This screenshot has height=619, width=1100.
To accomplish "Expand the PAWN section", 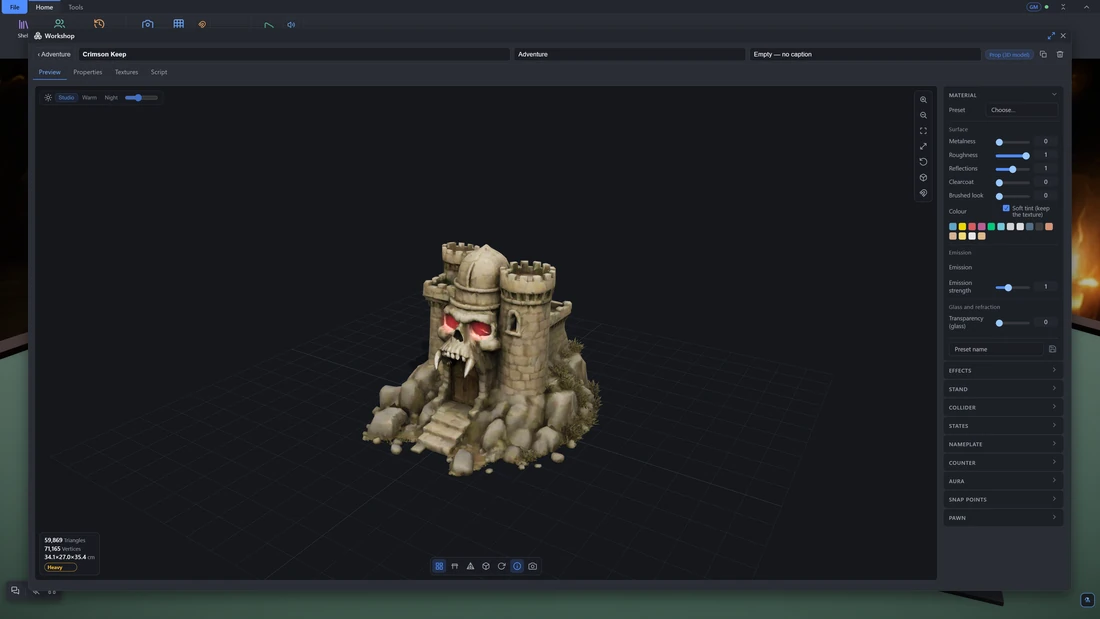I will point(1002,518).
